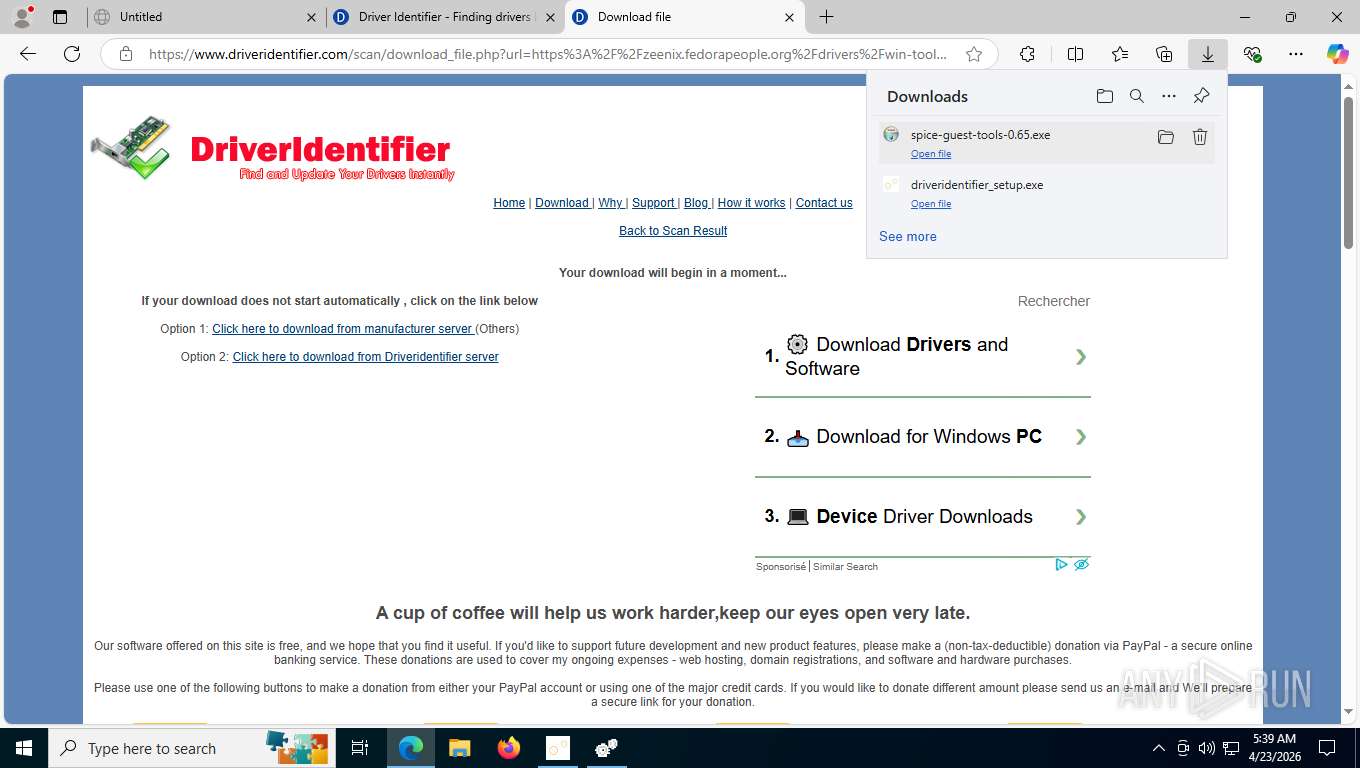
Task: Open the Download site menu link
Action: click(x=563, y=203)
